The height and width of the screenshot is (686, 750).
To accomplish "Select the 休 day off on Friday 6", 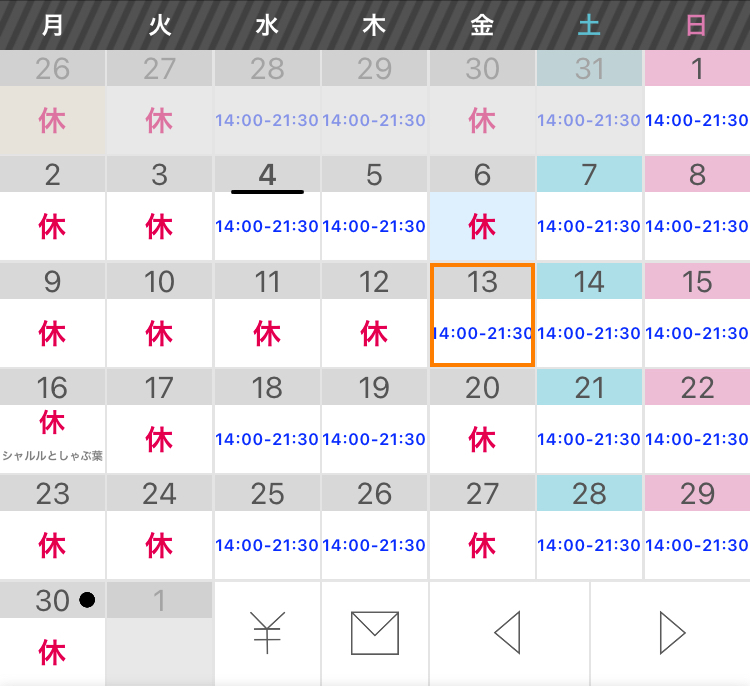I will (482, 226).
